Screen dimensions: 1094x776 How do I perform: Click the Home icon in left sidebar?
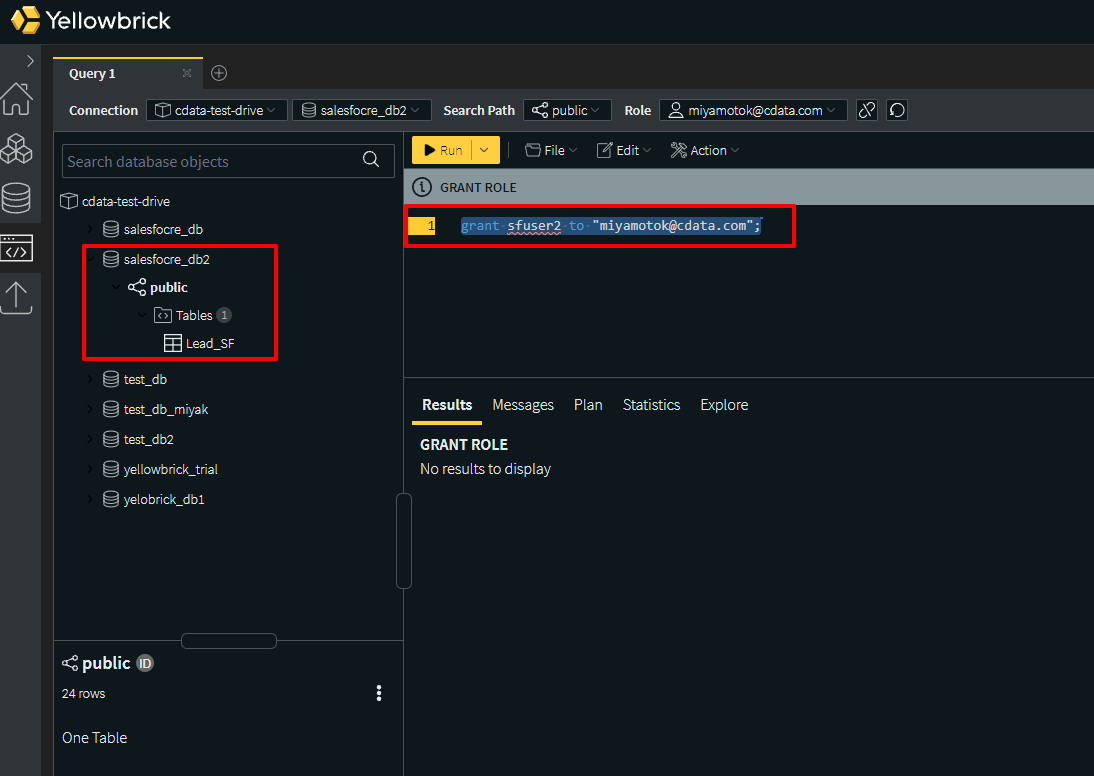point(16,99)
